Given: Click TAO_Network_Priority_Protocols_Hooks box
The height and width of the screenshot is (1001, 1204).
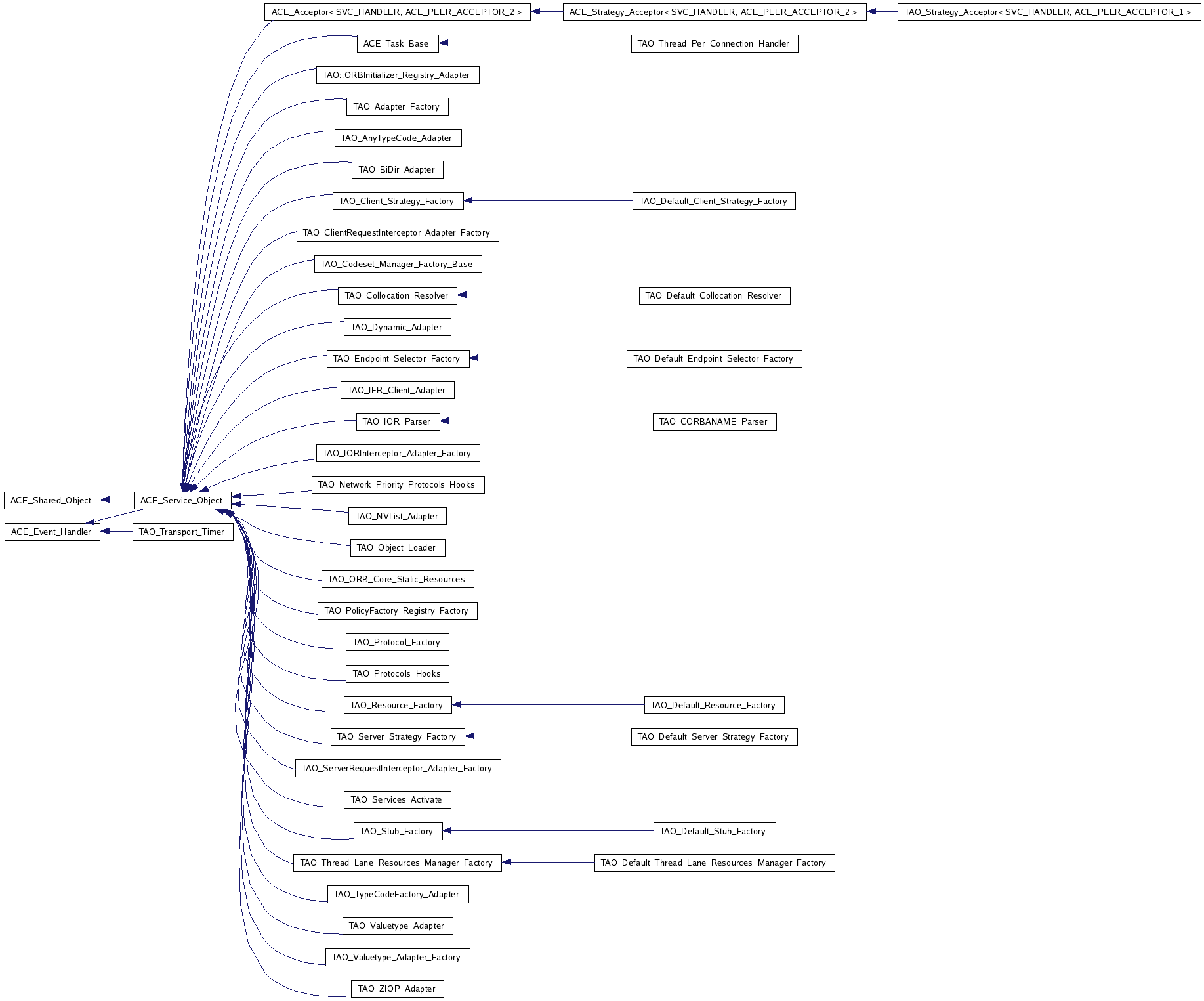Looking at the screenshot, I should click(x=397, y=484).
